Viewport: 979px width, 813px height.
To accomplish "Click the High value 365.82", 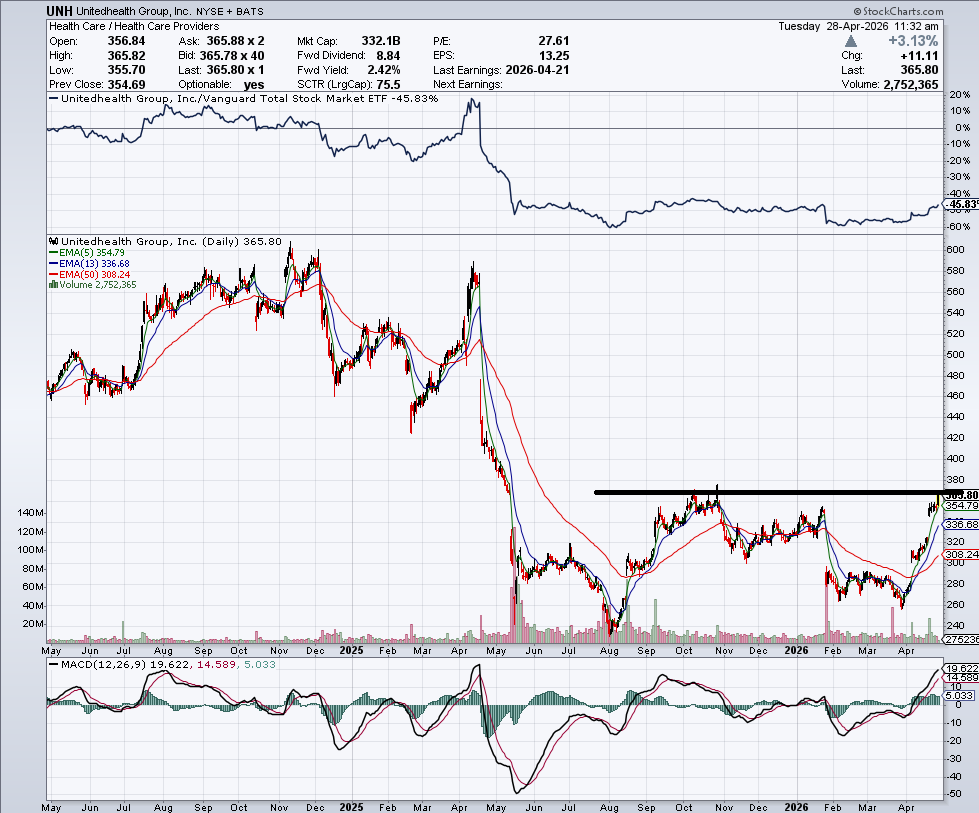I will (x=126, y=56).
